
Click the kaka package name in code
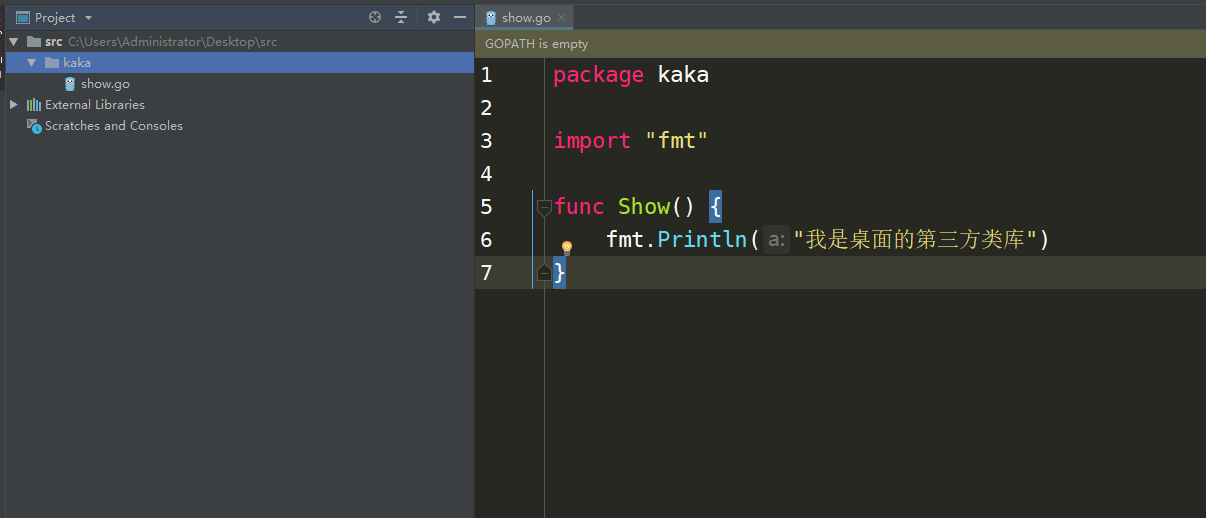click(683, 75)
